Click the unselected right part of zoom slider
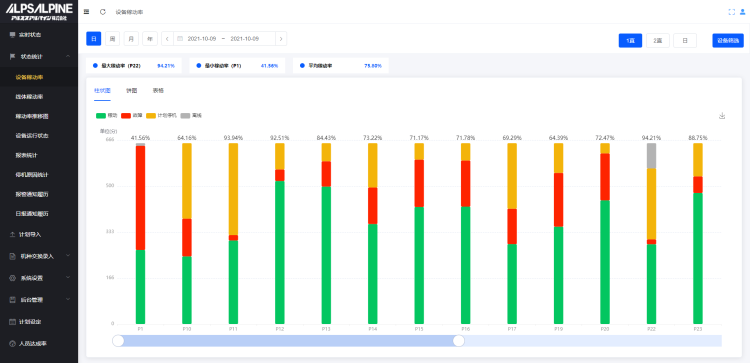Viewport: 750px width, 363px height. pyautogui.click(x=593, y=341)
